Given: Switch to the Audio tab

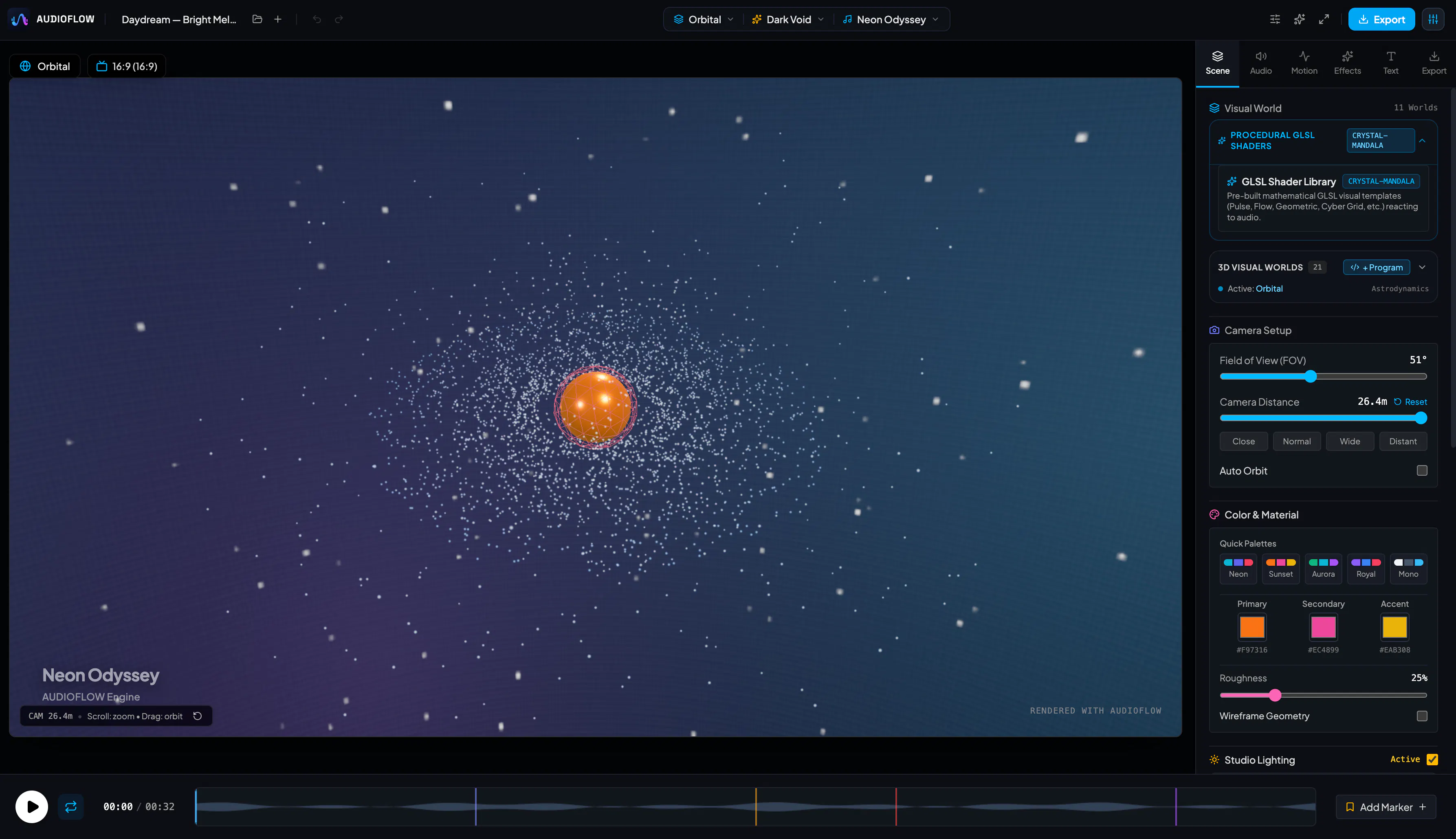Looking at the screenshot, I should click(1260, 64).
